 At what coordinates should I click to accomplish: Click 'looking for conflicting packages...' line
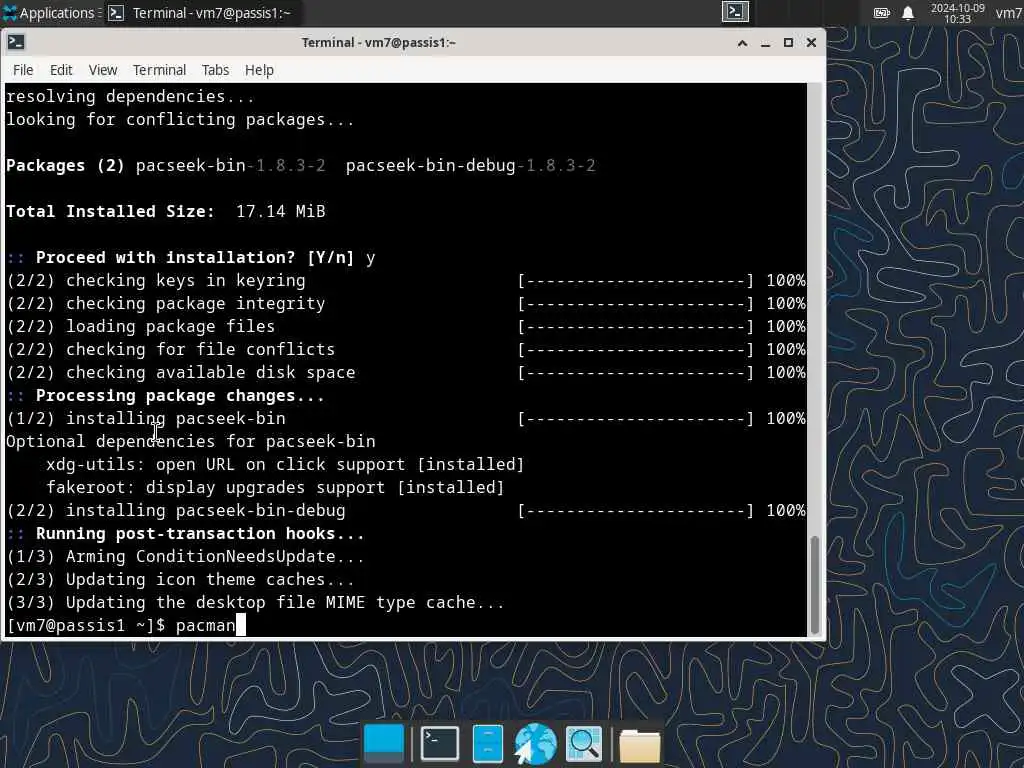[x=180, y=120]
